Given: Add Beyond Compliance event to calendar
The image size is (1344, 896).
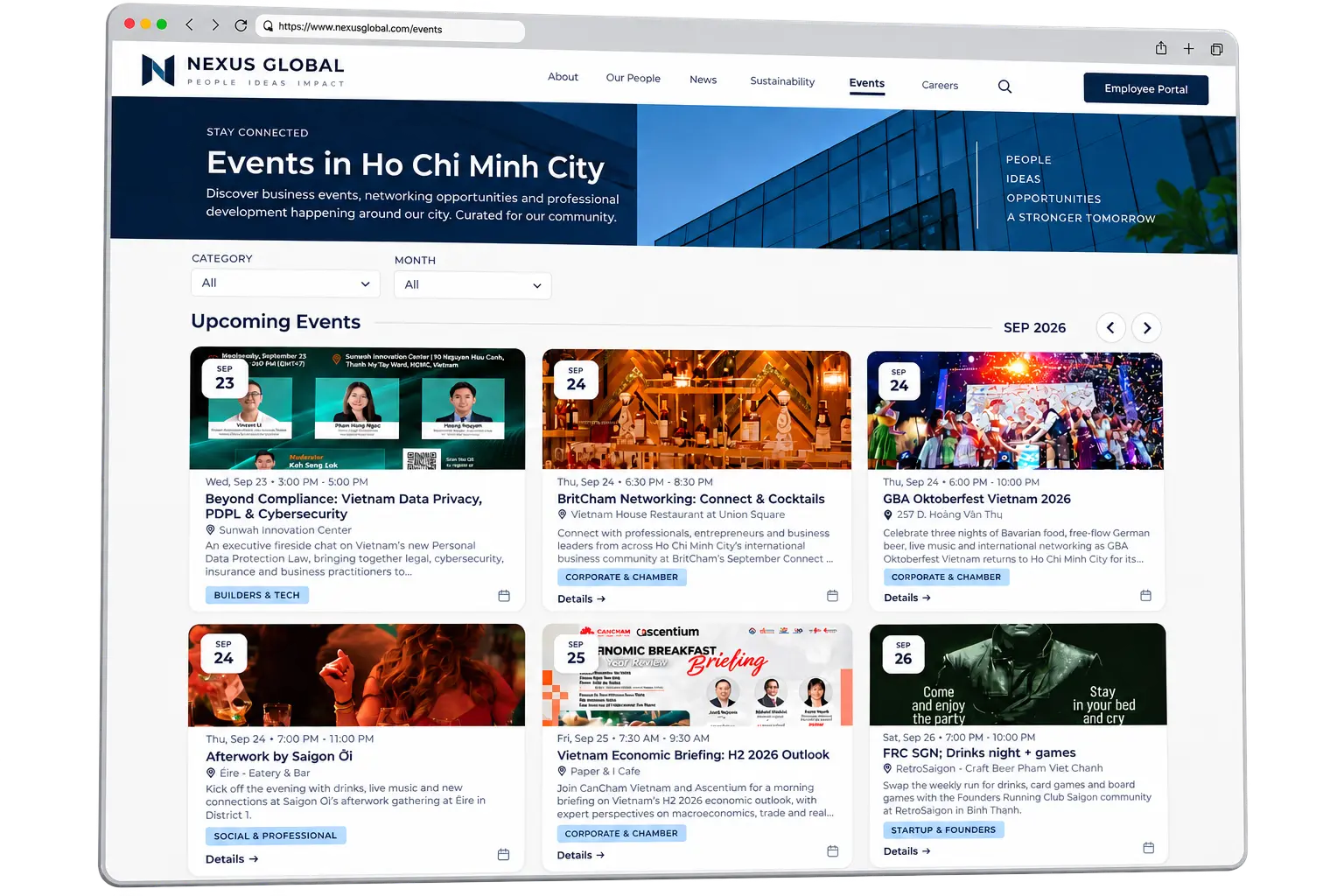Looking at the screenshot, I should [504, 596].
